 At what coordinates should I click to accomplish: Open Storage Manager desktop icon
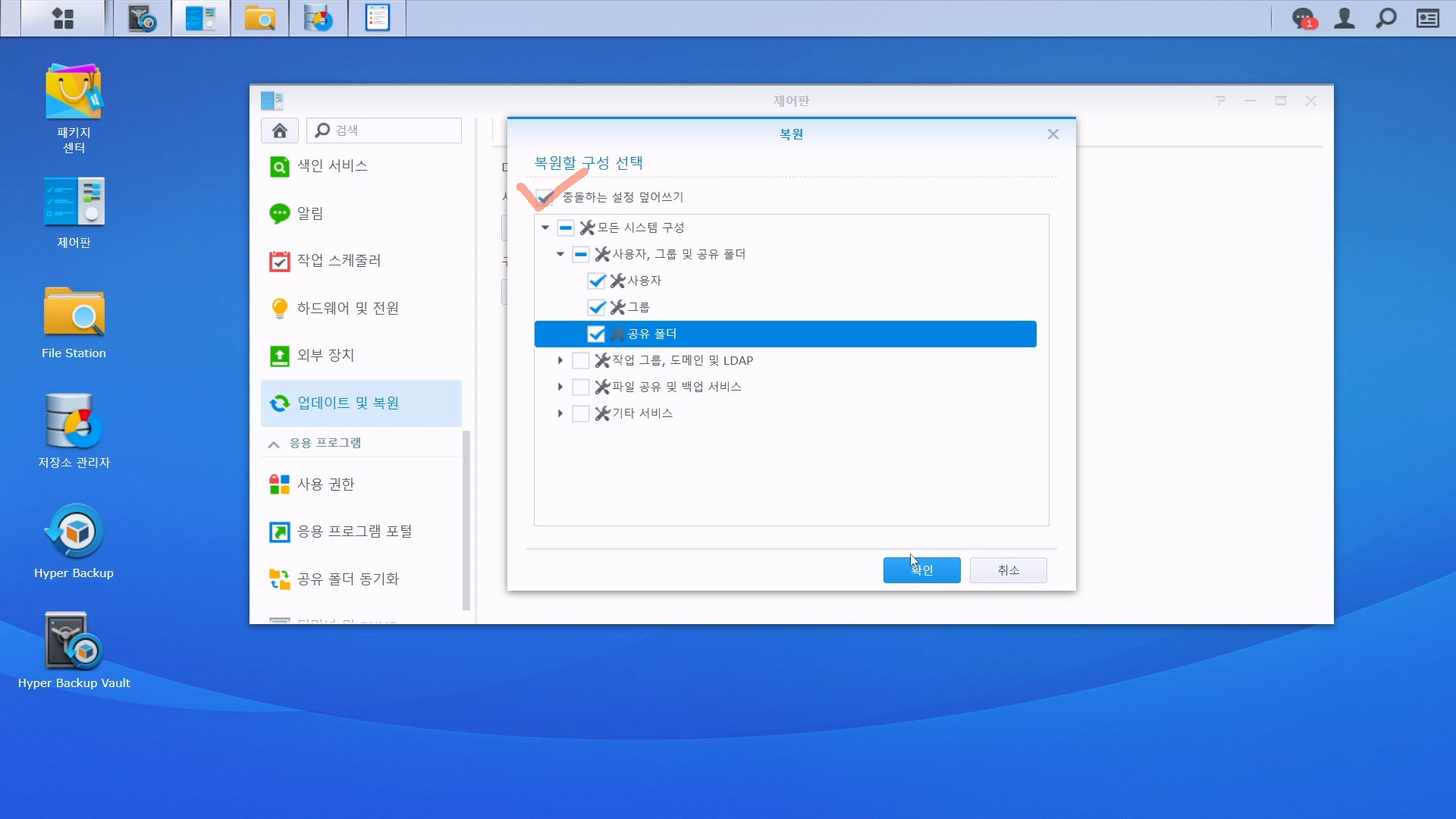tap(74, 422)
